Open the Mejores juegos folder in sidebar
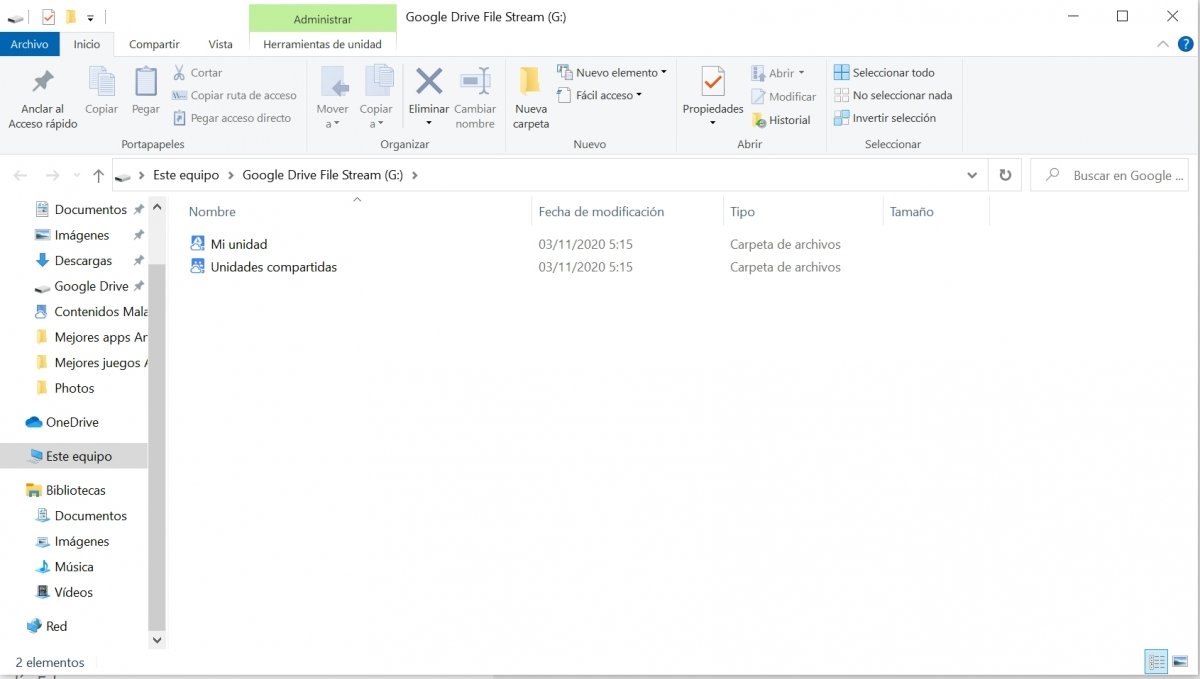The image size is (1200, 679). tap(90, 363)
